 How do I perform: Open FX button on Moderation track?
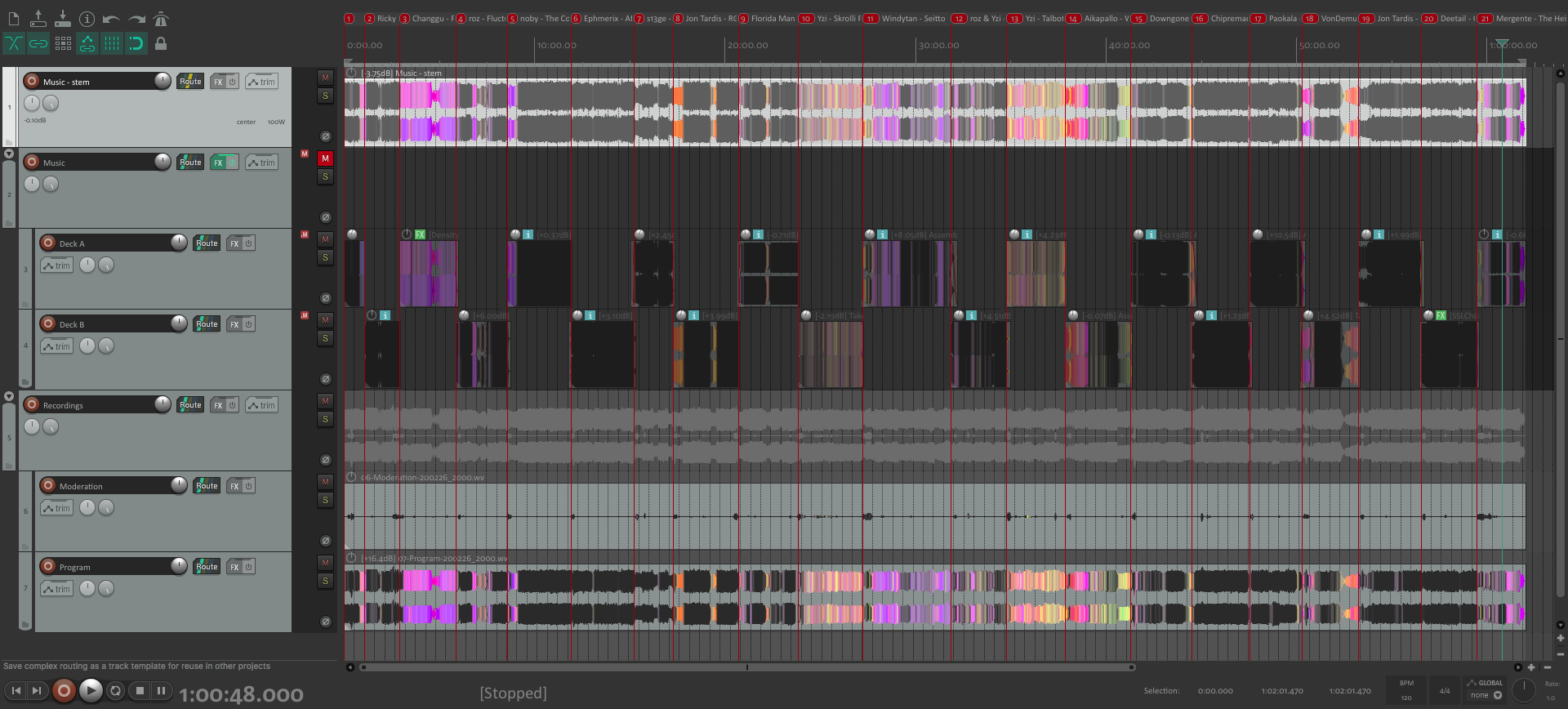pos(234,486)
